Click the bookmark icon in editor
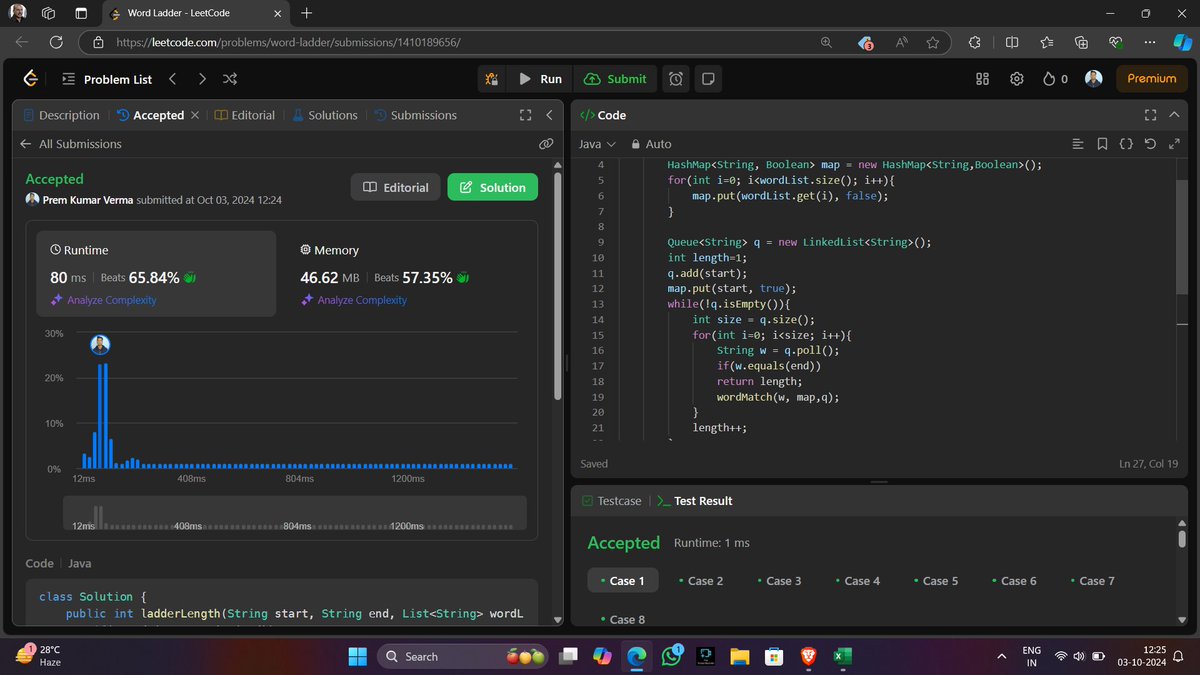The image size is (1200, 675). [1102, 144]
